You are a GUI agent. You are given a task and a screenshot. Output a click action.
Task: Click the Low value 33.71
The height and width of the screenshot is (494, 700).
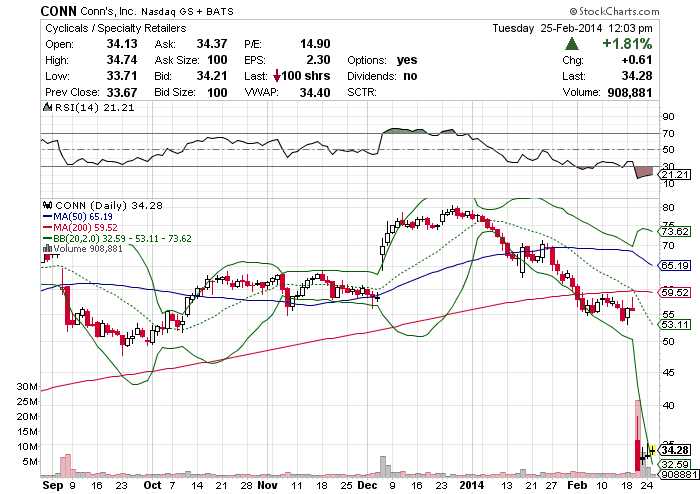pyautogui.click(x=122, y=76)
